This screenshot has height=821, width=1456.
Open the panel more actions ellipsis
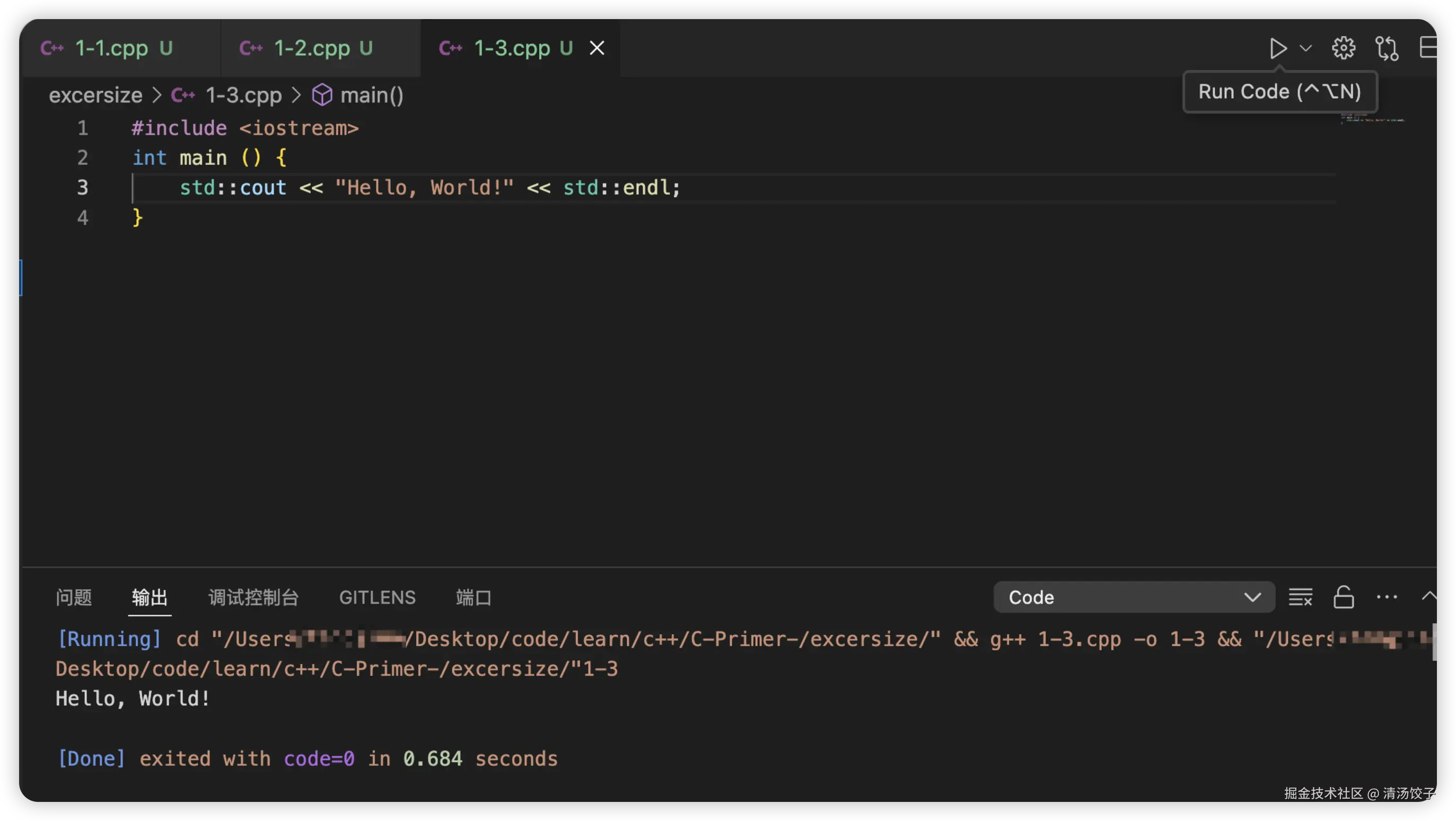click(1387, 597)
